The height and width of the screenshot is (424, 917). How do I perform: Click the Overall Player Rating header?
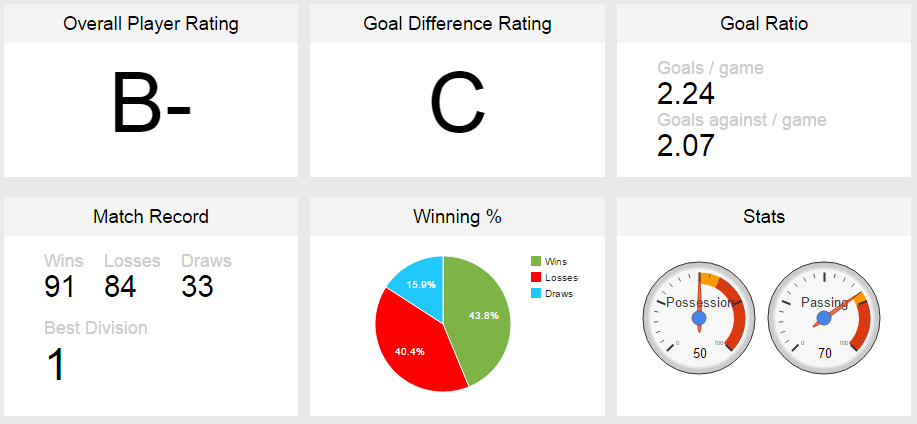pos(151,23)
